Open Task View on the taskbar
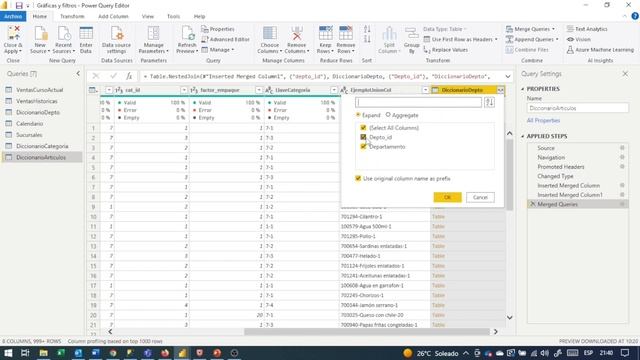Image resolution: width=640 pixels, height=360 pixels. tap(25, 353)
